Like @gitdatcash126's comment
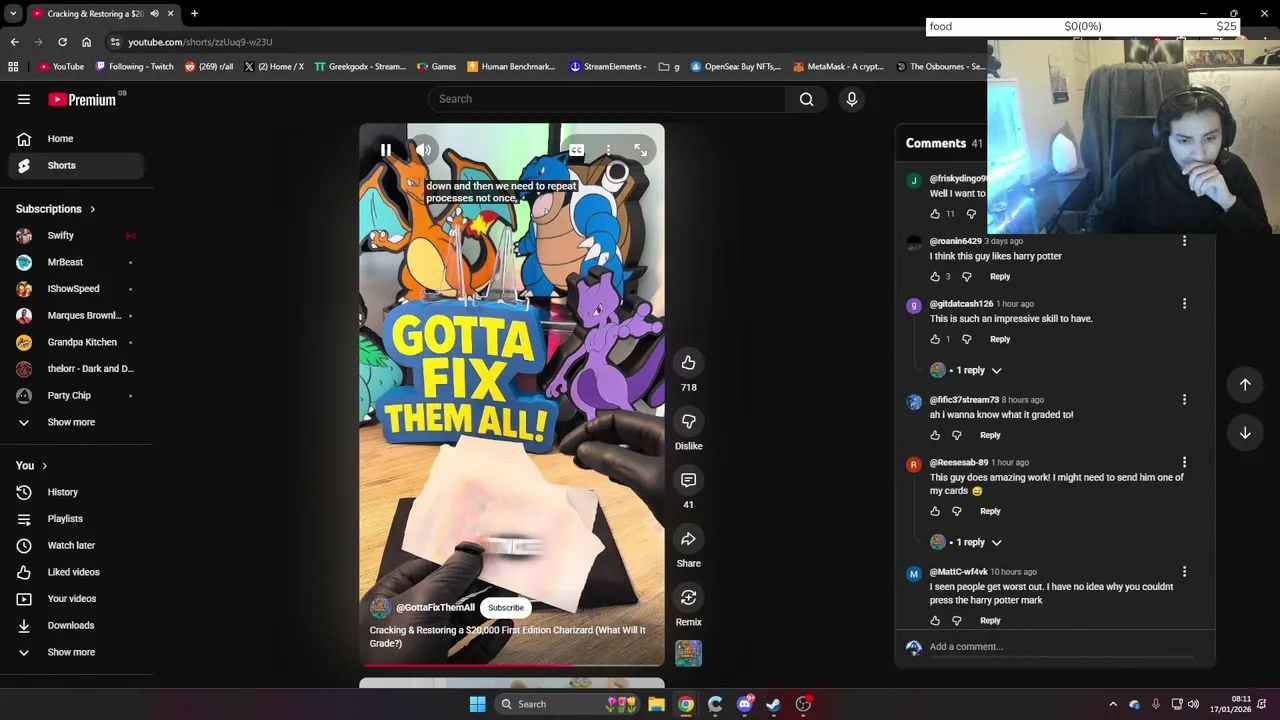 [x=935, y=339]
